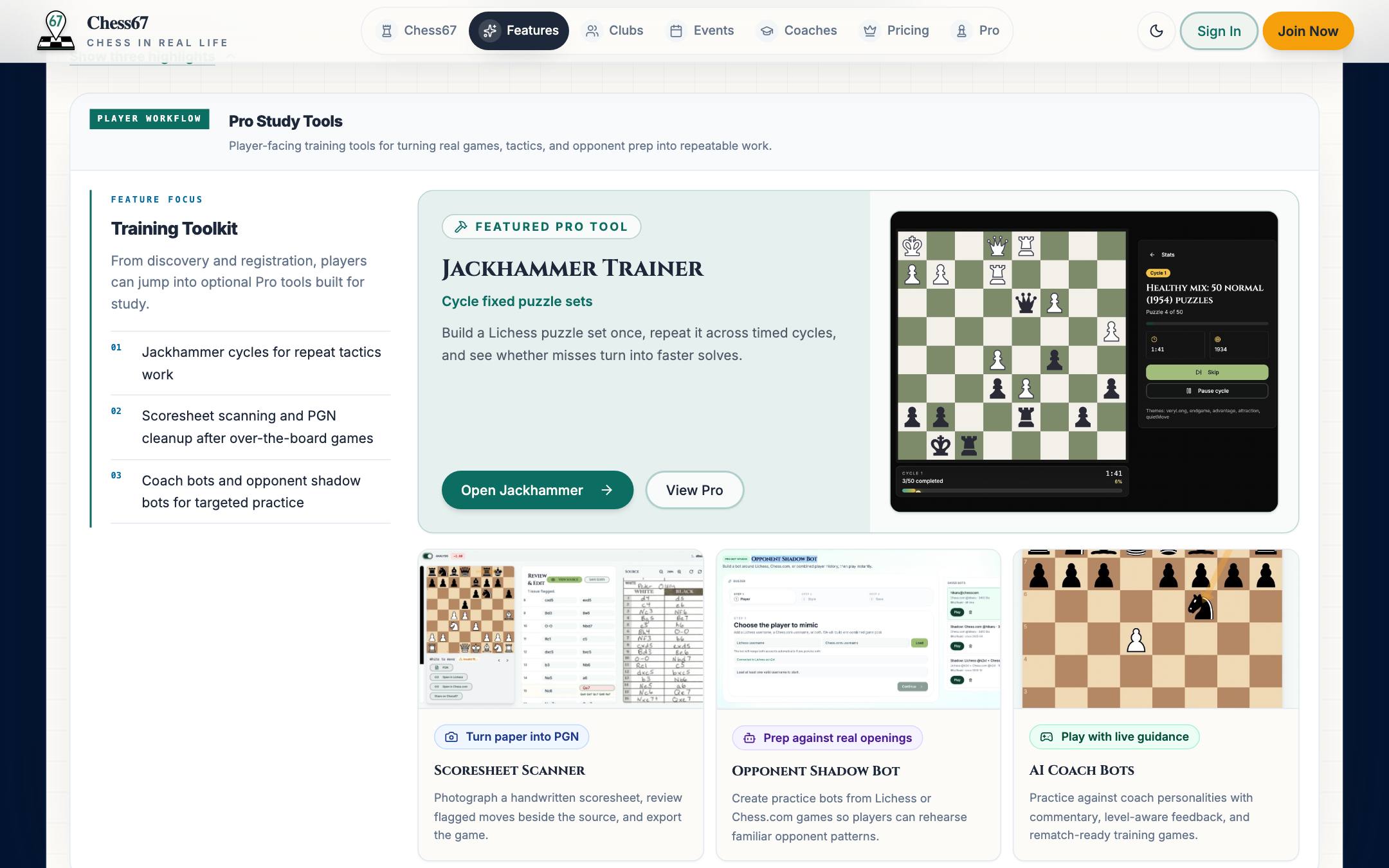1389x868 pixels.
Task: Click item 03 Coach bots and opponent shadow bots
Action: pos(251,492)
